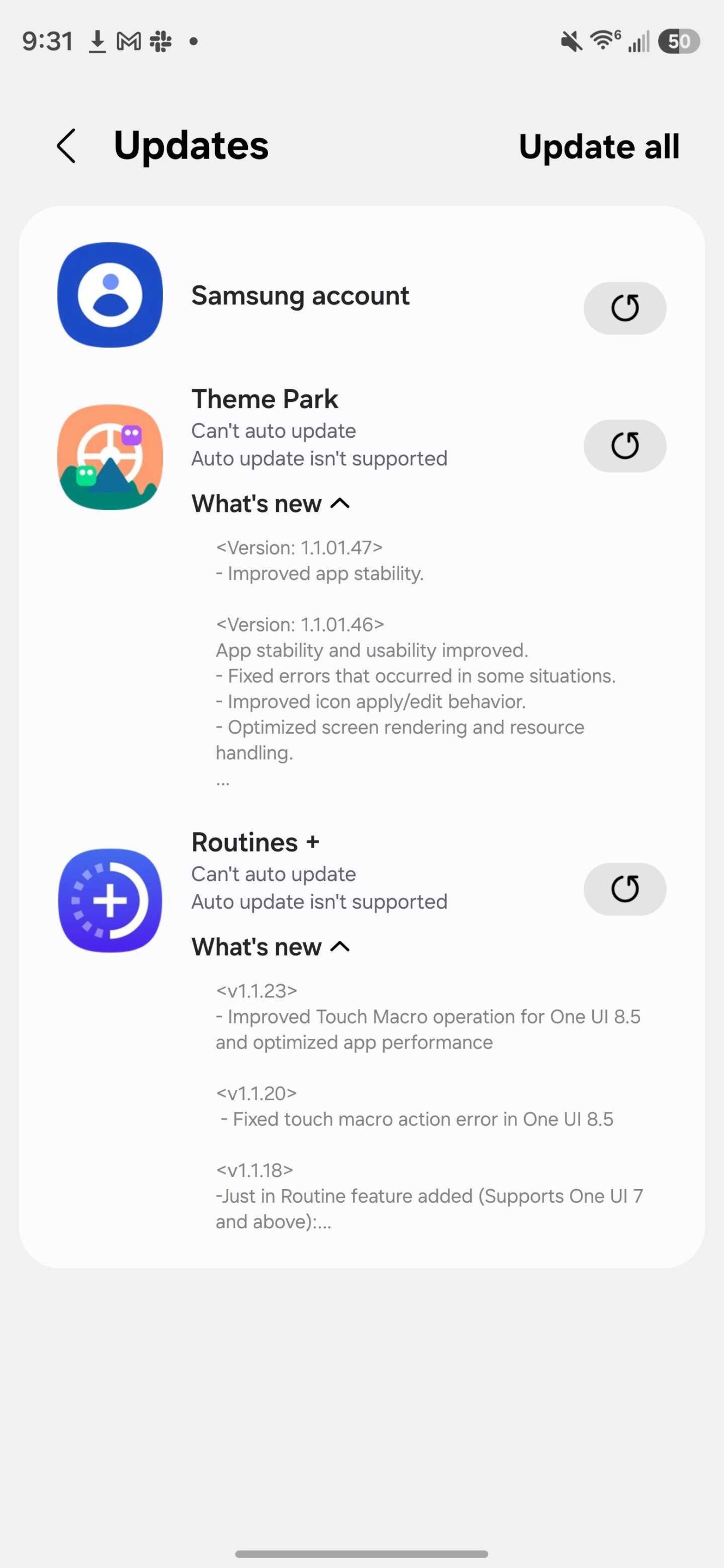
Task: Update the Samsung account app
Action: [x=624, y=308]
